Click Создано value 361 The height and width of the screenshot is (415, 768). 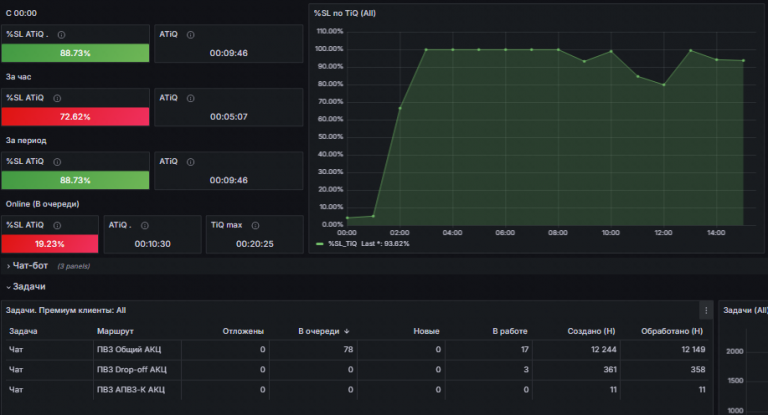point(610,370)
